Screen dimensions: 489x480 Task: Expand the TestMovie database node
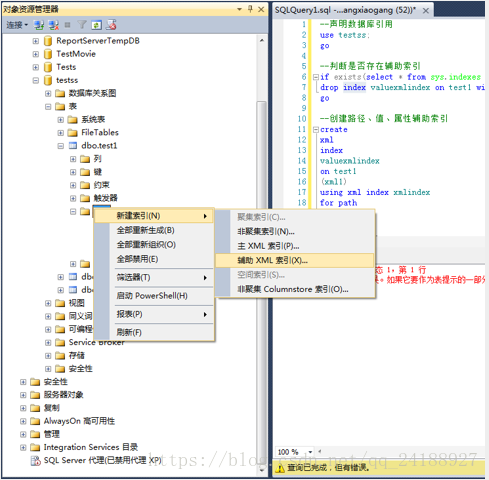[36, 54]
